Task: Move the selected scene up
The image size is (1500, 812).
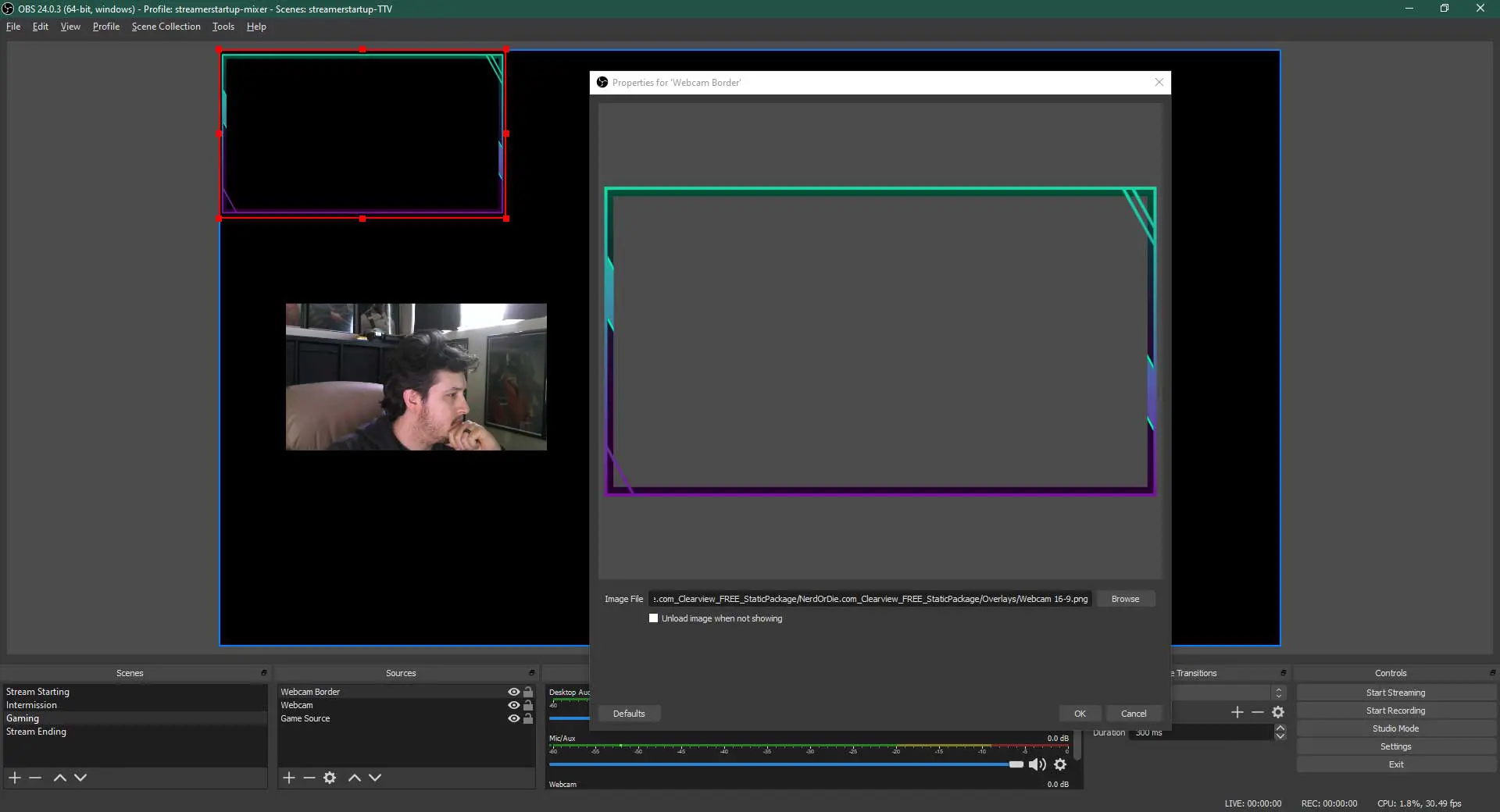Action: (x=60, y=778)
